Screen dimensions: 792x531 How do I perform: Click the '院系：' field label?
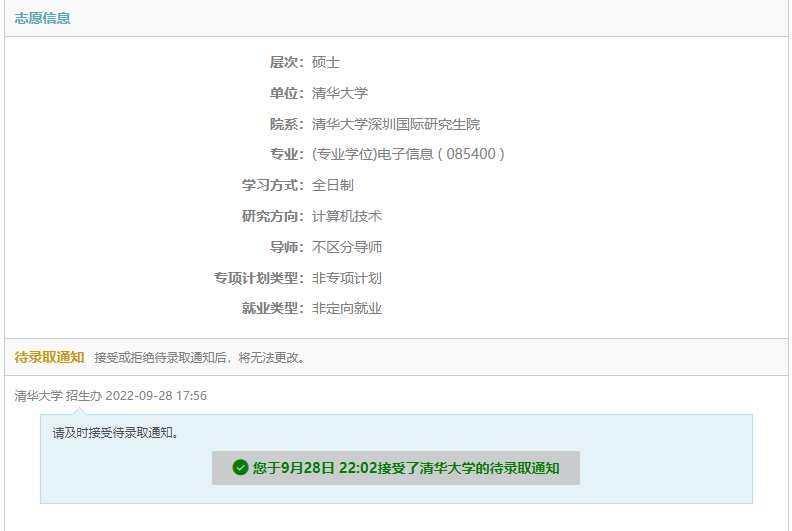coord(287,124)
